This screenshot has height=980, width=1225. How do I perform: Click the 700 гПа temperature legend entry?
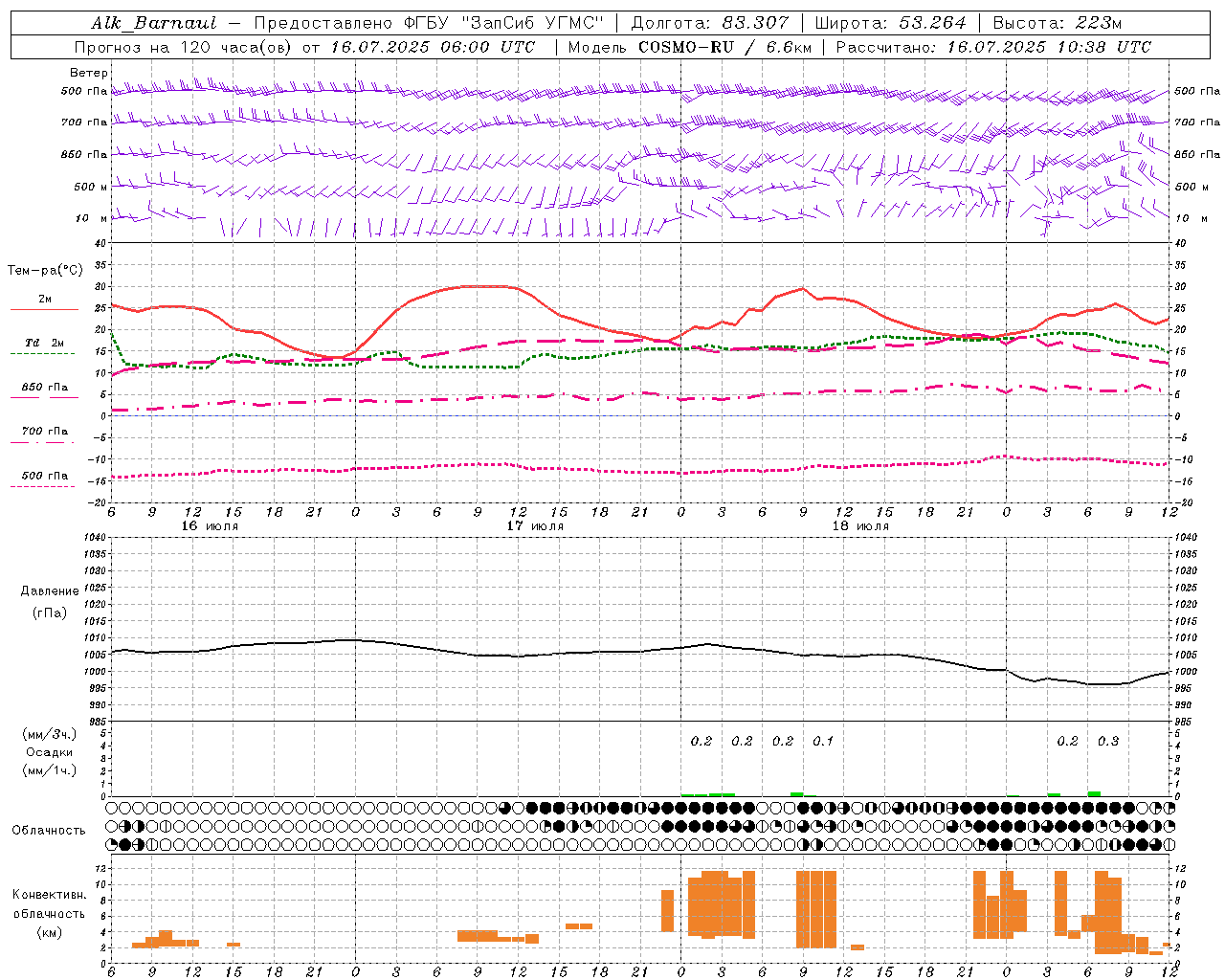[45, 432]
